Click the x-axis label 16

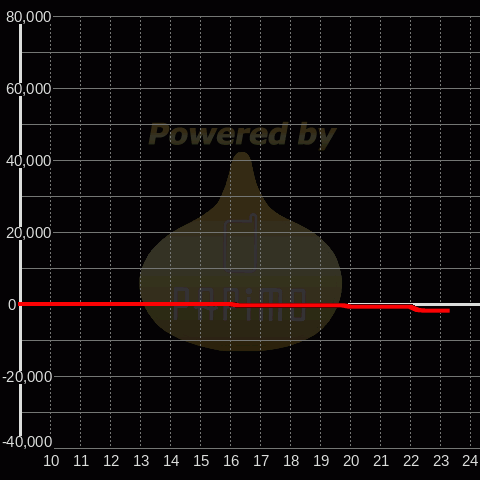231,461
